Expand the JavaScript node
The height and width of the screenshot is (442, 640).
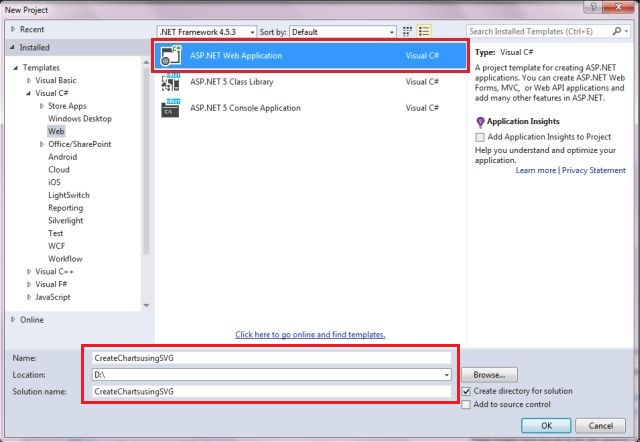click(x=29, y=297)
